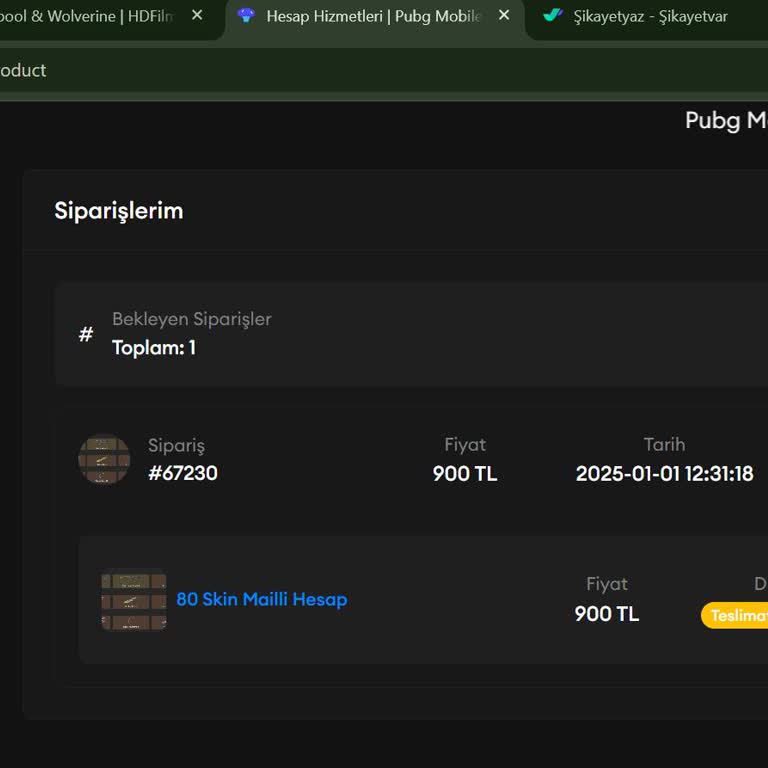The height and width of the screenshot is (768, 768).
Task: Click the Hesap Hizmetleri tab favicon
Action: click(x=246, y=16)
